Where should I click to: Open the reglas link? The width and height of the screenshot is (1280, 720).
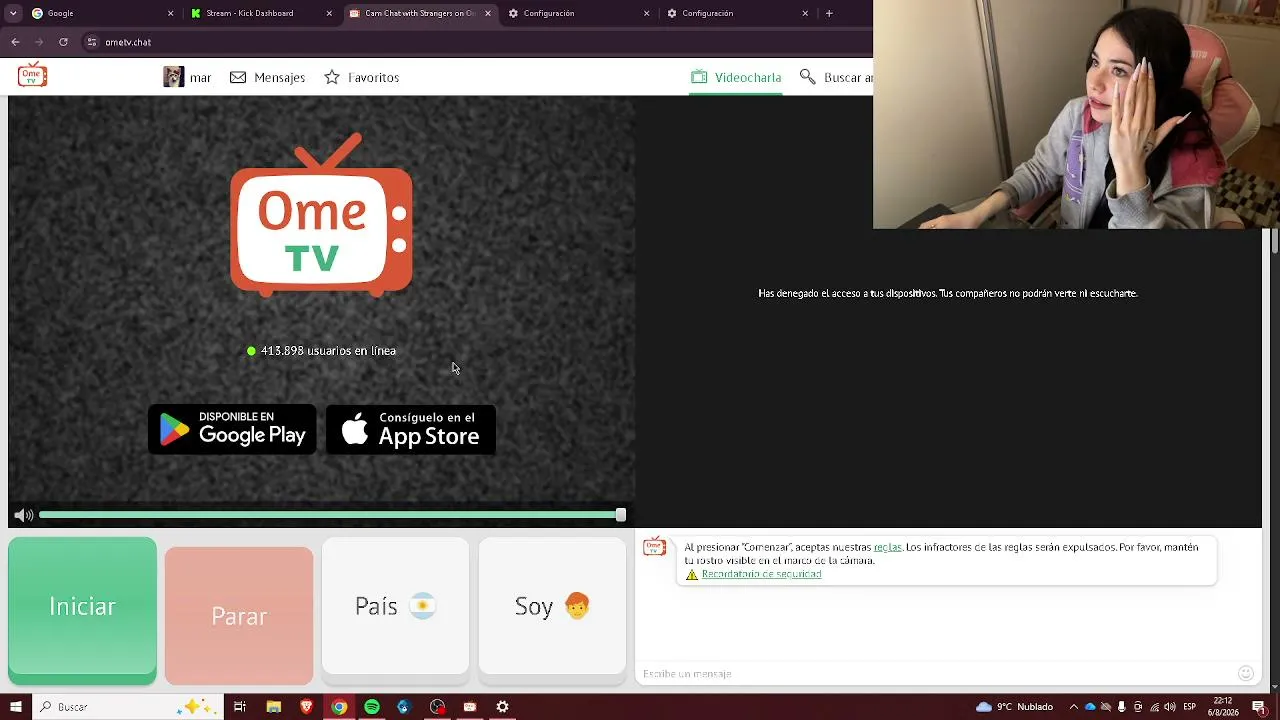pos(887,547)
